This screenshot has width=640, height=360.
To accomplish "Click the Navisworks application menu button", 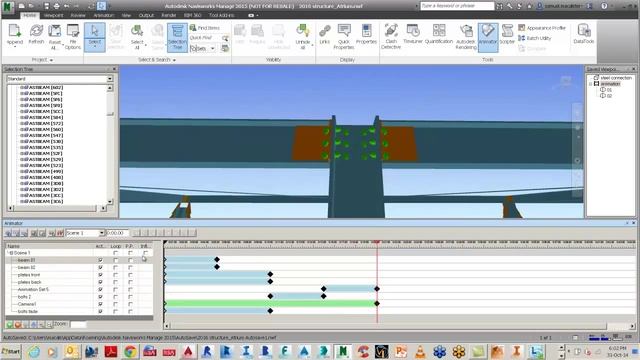I will click(x=8, y=7).
